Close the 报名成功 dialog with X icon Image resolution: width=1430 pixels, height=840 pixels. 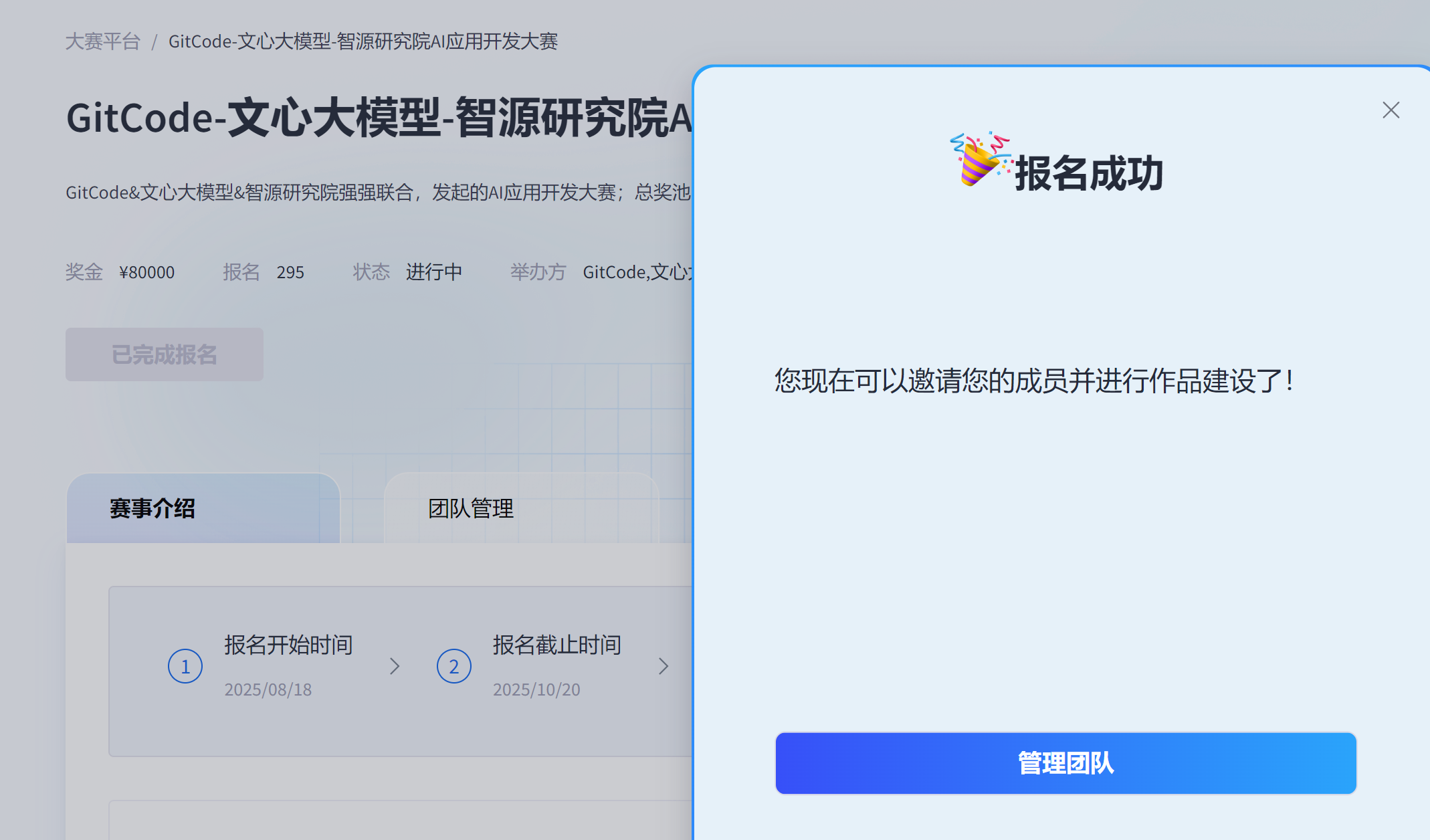pos(1391,110)
